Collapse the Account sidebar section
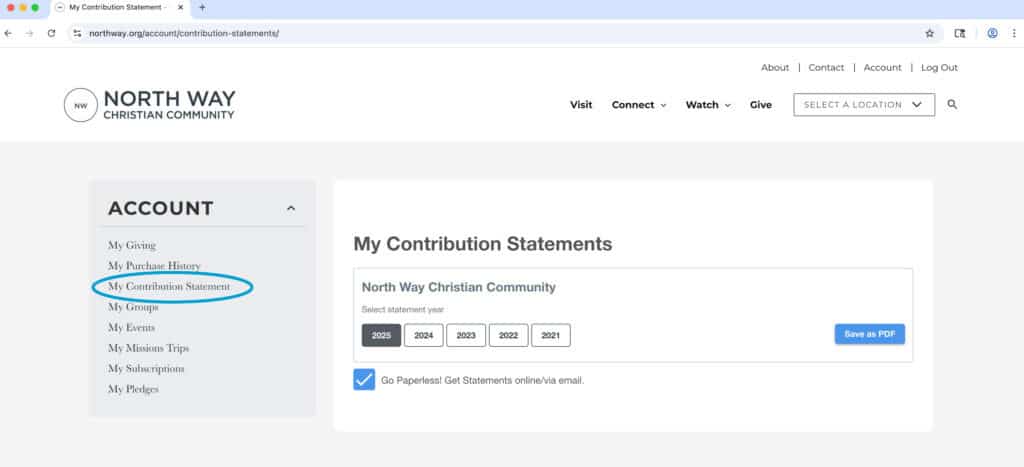The image size is (1024, 467). (291, 209)
